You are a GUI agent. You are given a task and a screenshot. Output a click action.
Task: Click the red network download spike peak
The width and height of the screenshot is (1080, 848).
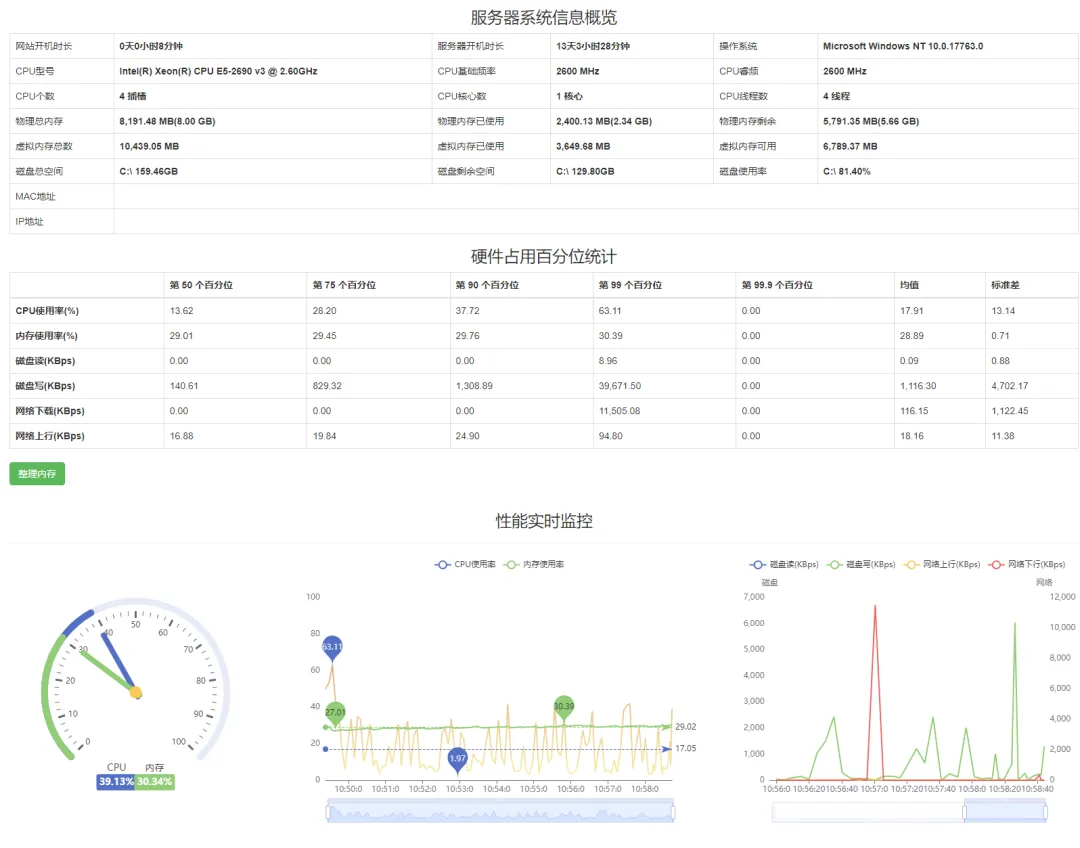tap(875, 606)
